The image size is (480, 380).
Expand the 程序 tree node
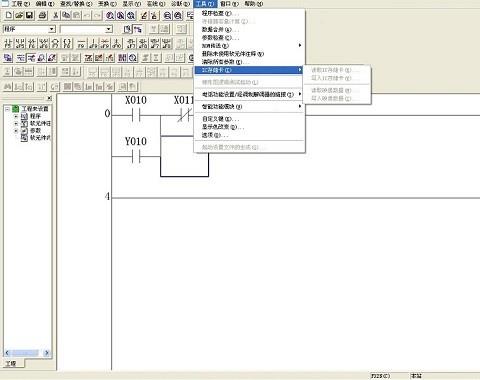click(x=16, y=116)
